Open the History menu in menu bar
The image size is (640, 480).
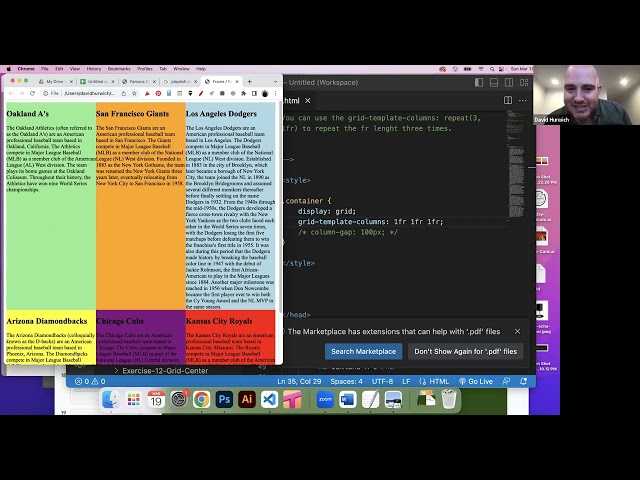tap(93, 69)
